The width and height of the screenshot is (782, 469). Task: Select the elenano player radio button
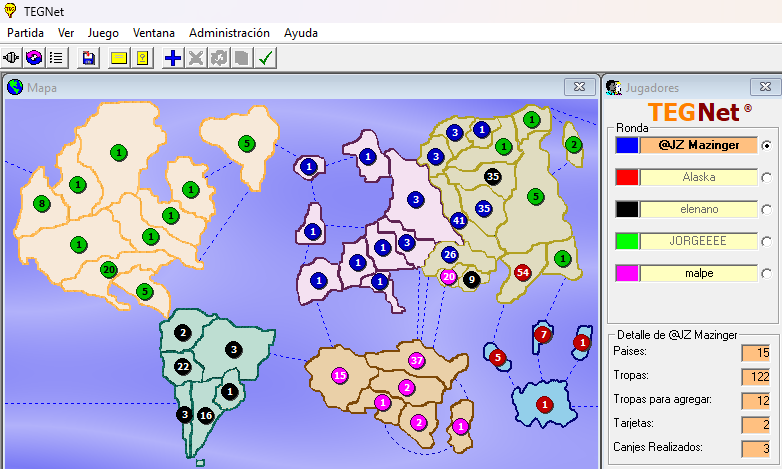click(767, 210)
